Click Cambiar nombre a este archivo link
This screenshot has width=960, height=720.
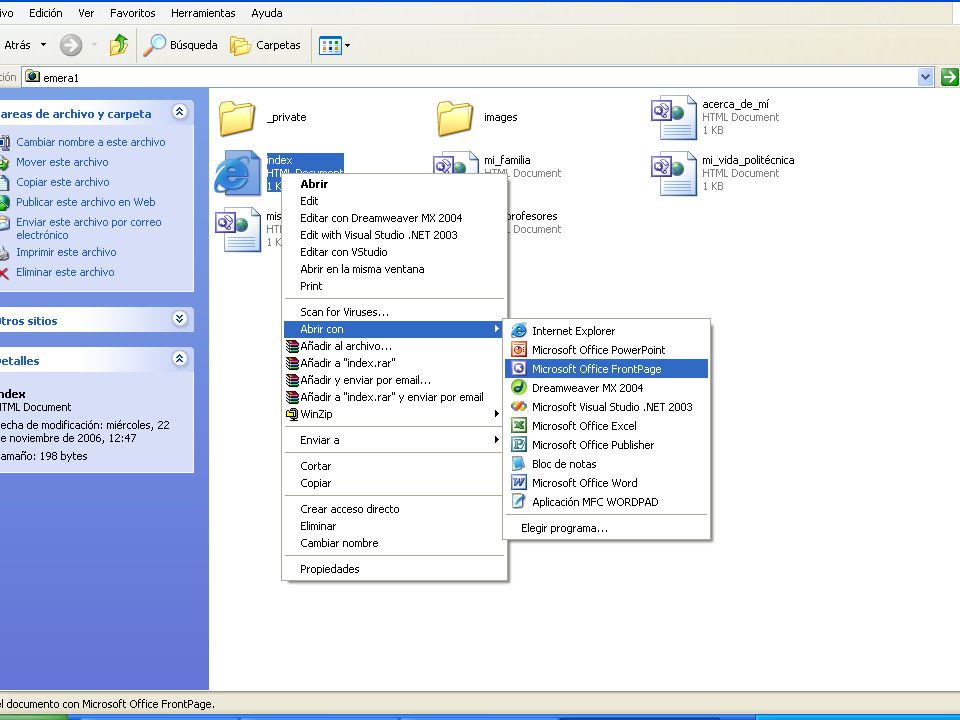(x=91, y=142)
